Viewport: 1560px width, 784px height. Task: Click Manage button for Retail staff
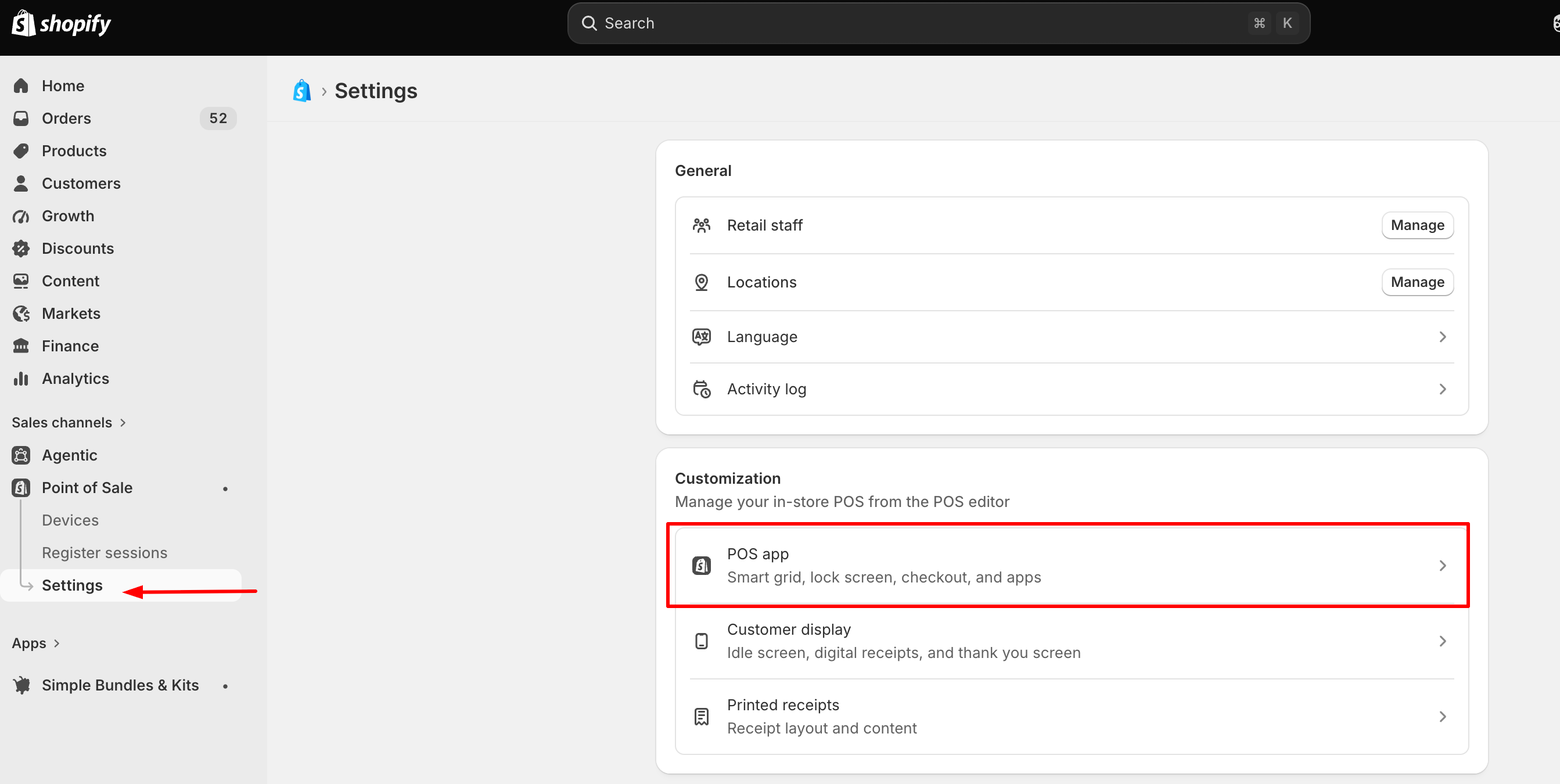point(1417,225)
